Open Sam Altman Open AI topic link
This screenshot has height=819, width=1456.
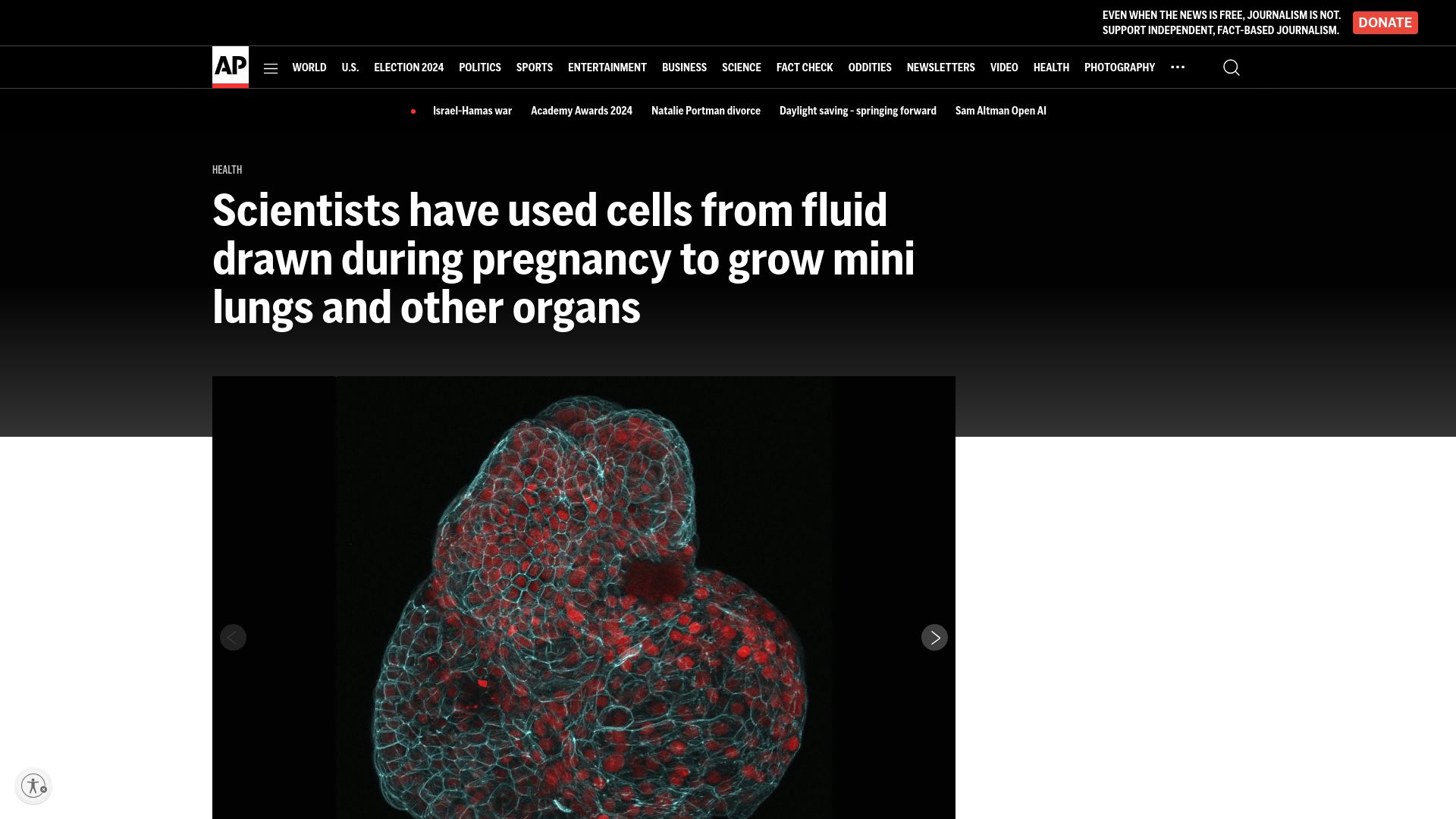[x=1001, y=111]
